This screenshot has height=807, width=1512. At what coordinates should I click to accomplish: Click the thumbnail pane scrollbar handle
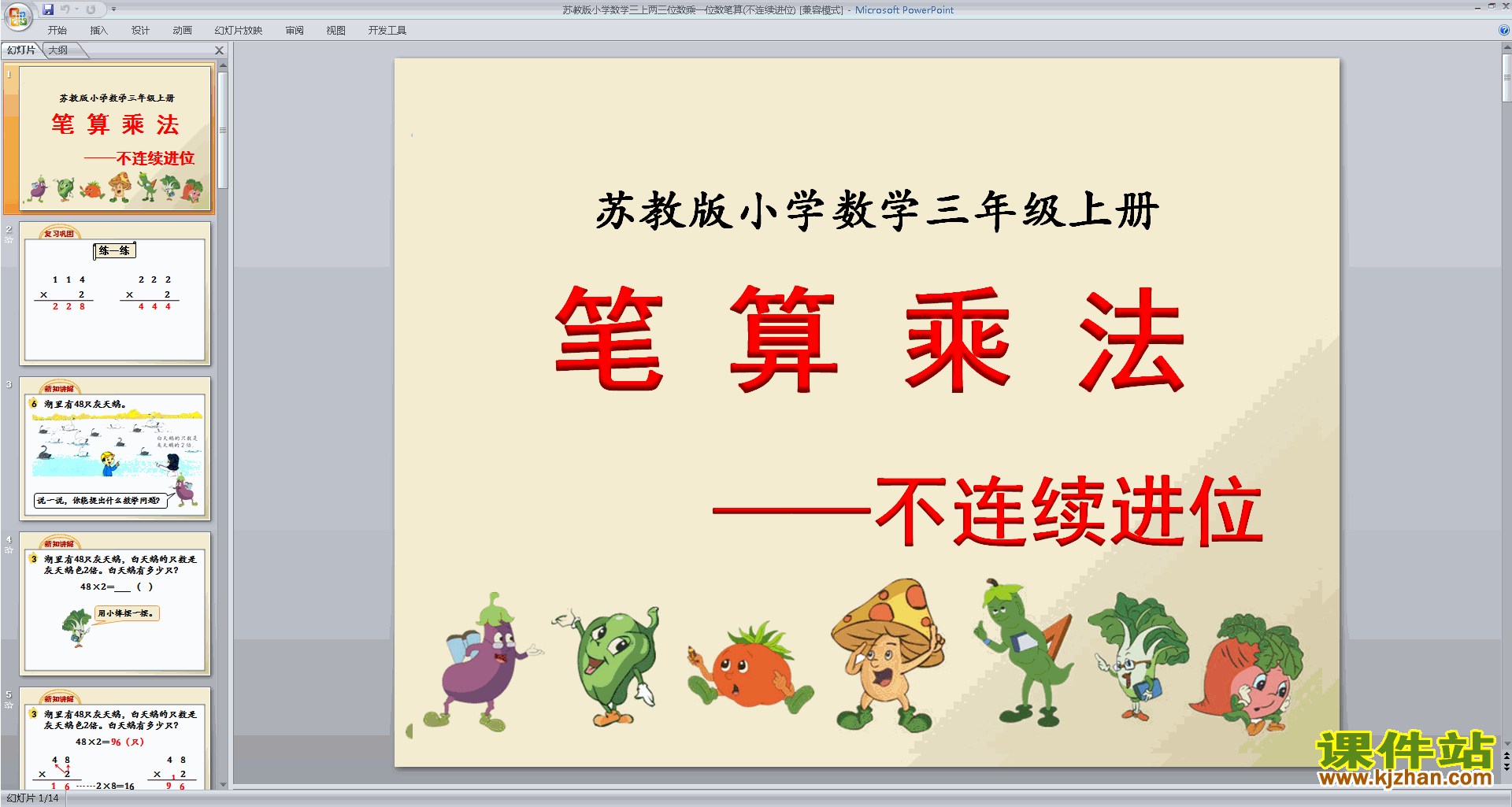click(x=223, y=130)
